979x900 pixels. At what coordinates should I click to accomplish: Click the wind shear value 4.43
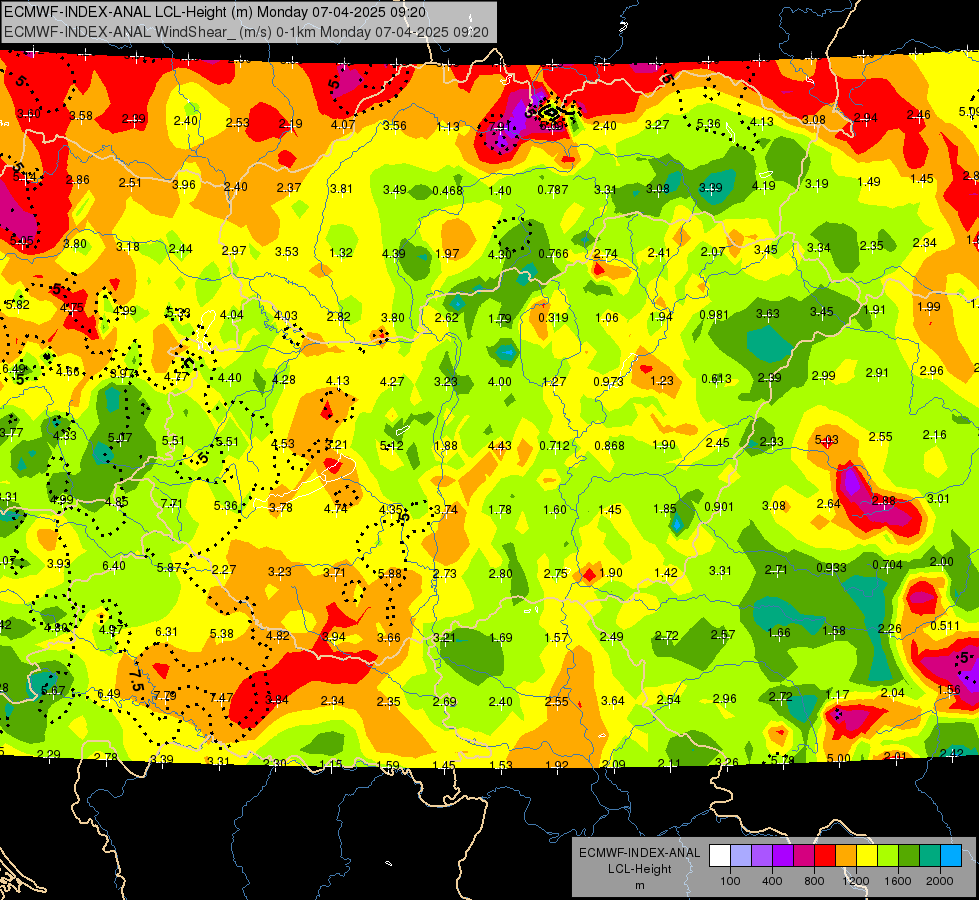pos(500,445)
